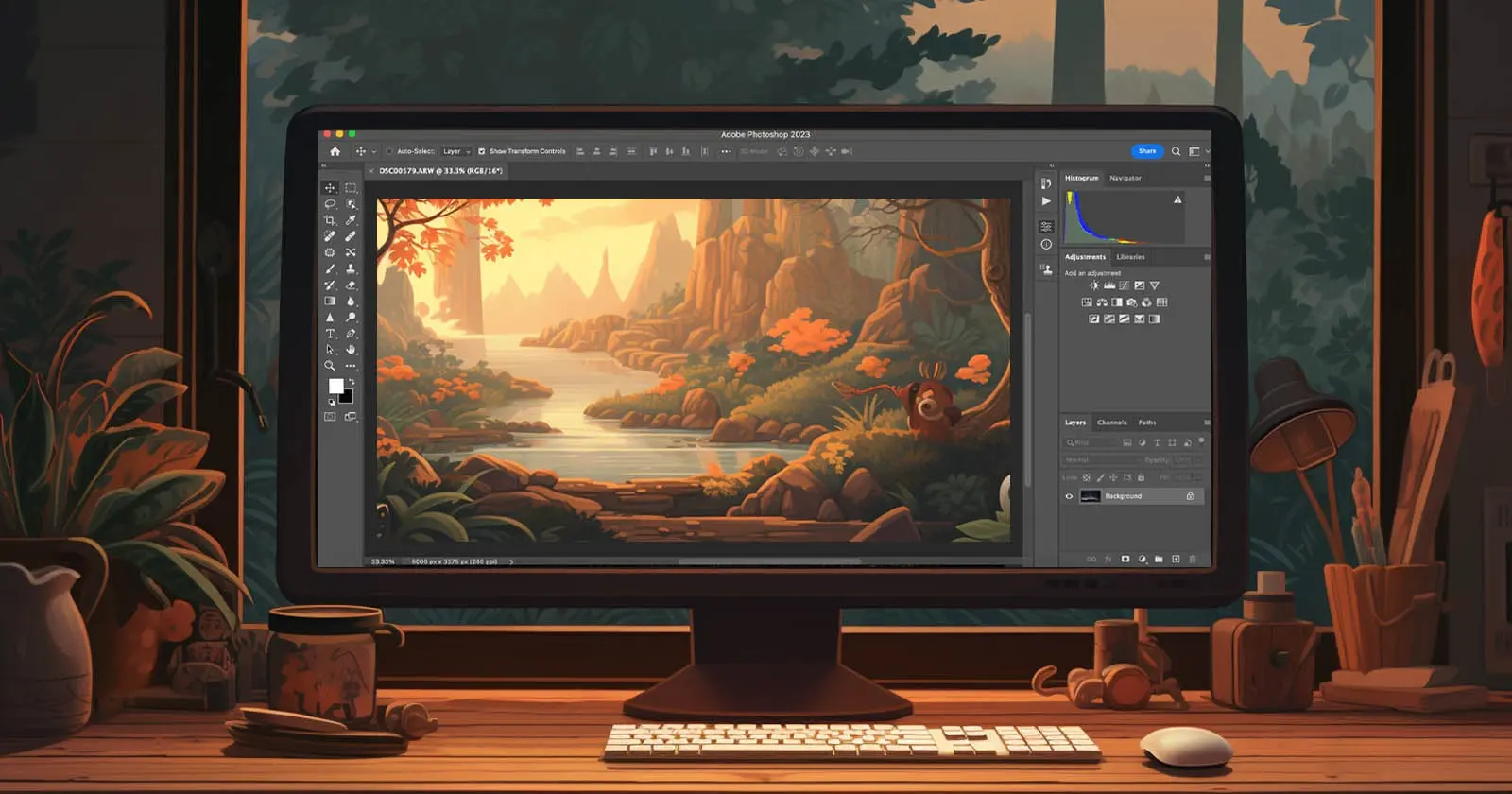The image size is (1512, 794).
Task: Create a new group folder
Action: (x=1159, y=559)
